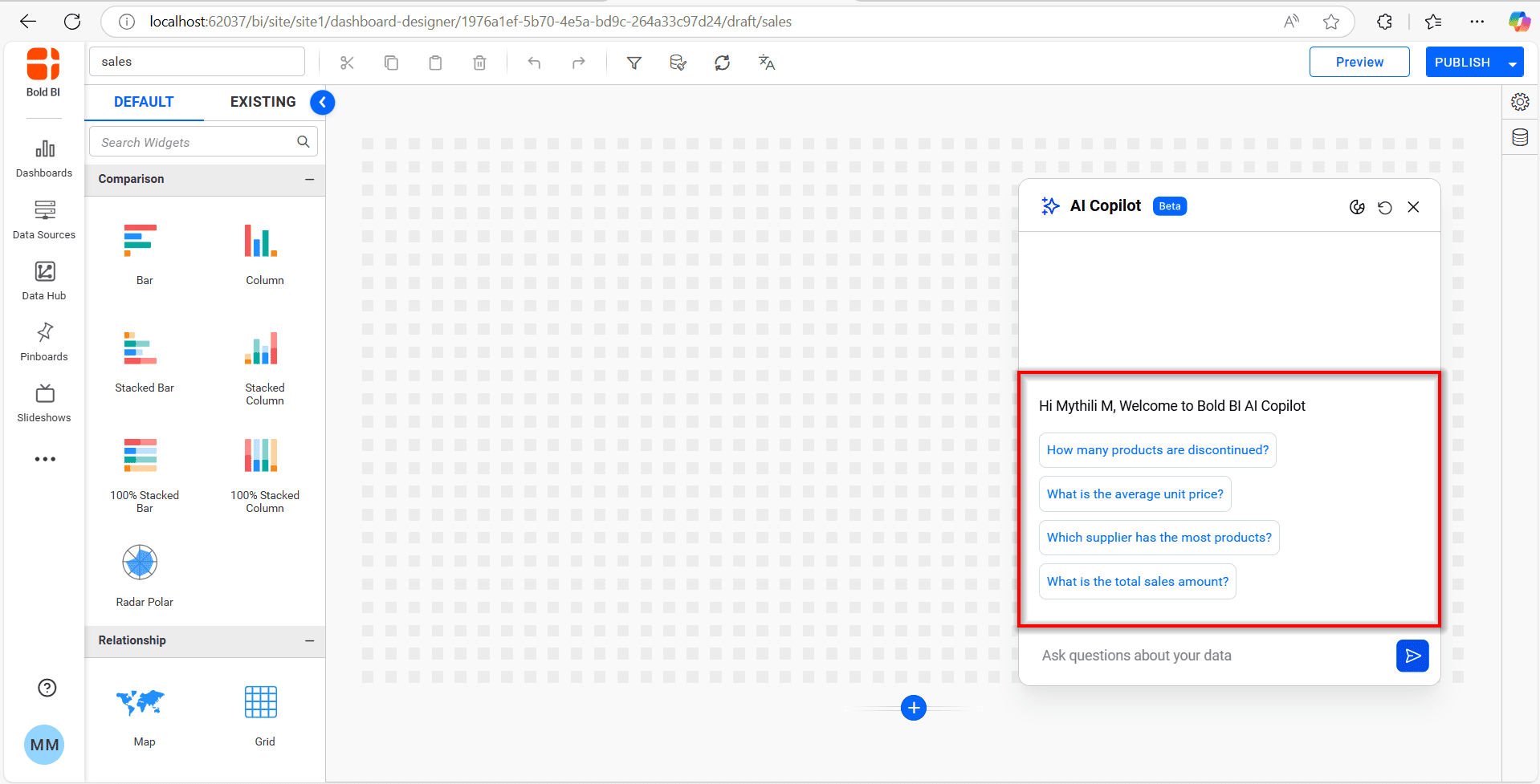The height and width of the screenshot is (784, 1540).
Task: Ask "What is the average unit price?"
Action: (x=1134, y=494)
